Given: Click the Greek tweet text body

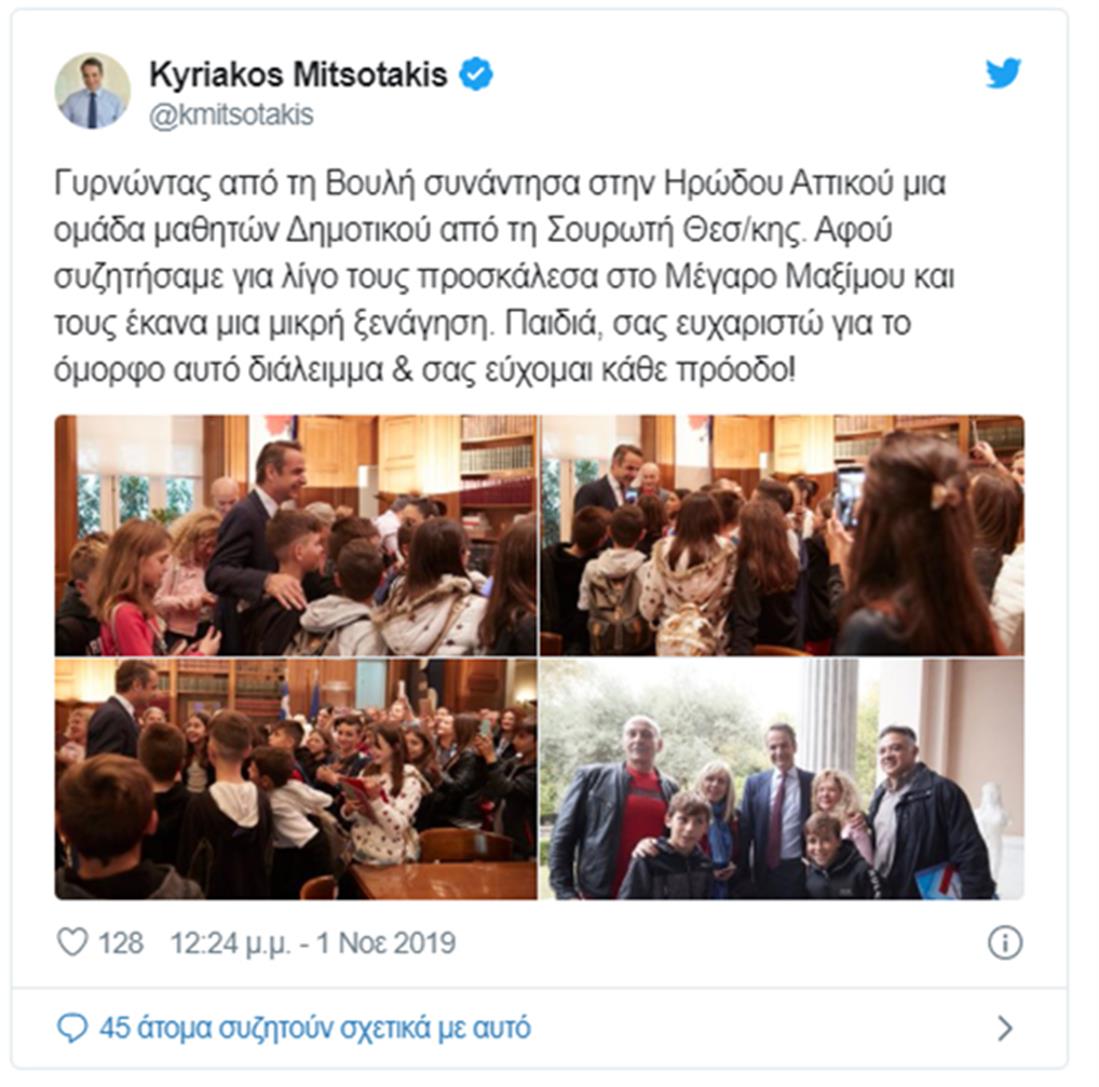Looking at the screenshot, I should coord(504,276).
